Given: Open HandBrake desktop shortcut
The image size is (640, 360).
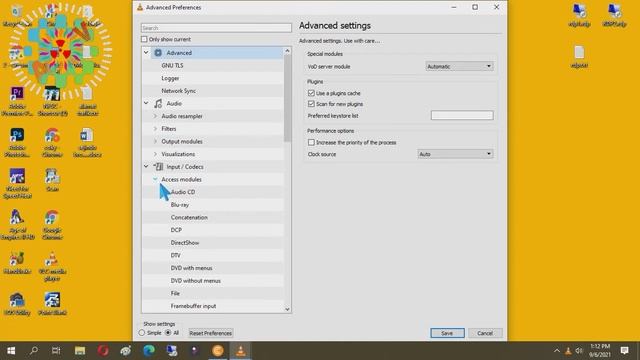Looking at the screenshot, I should (17, 263).
